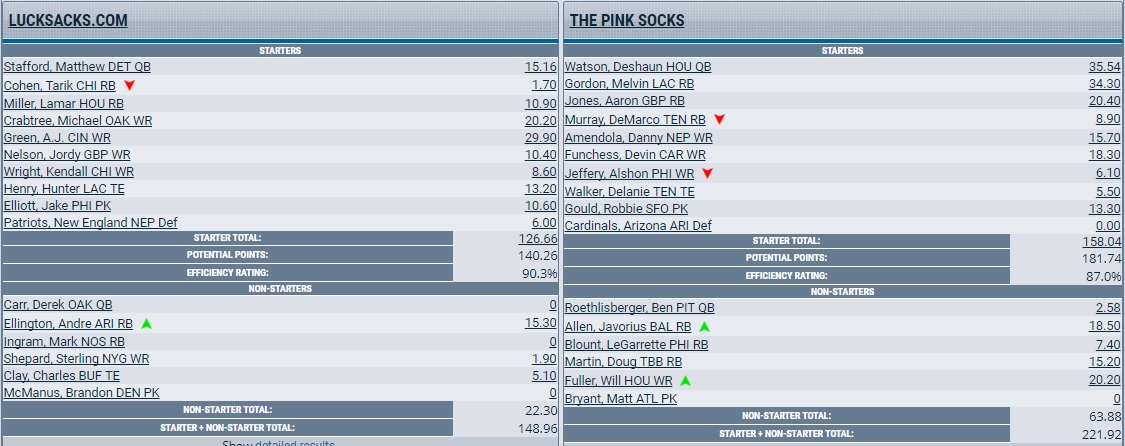Screen dimensions: 1125x446
Task: Open THE PINK SOCKS team page
Action: pos(627,20)
